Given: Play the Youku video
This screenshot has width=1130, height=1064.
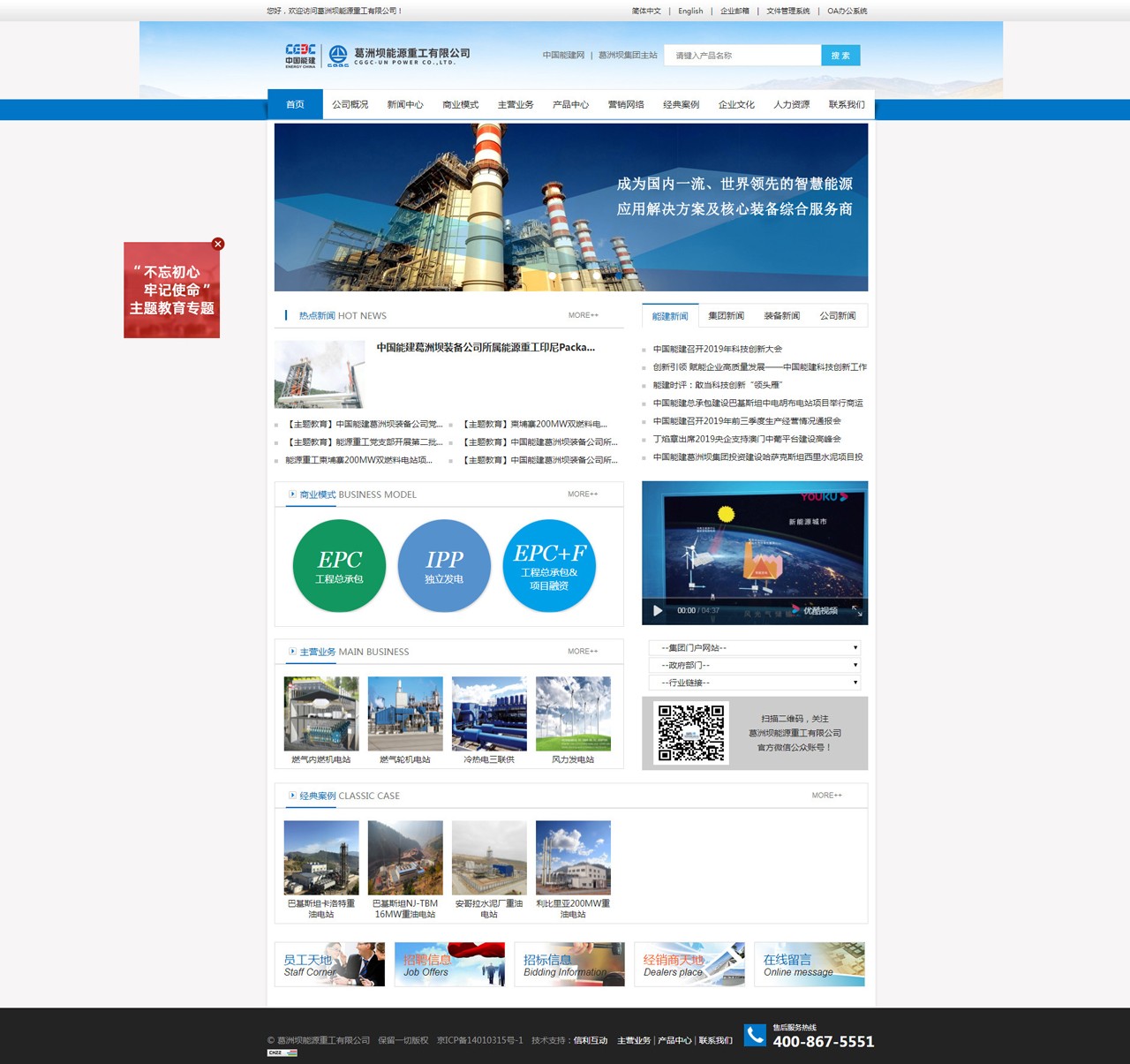Looking at the screenshot, I should pos(658,610).
